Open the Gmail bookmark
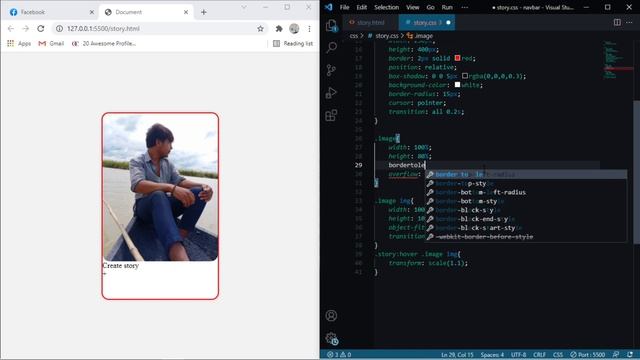This screenshot has width=640, height=360. pyautogui.click(x=51, y=43)
